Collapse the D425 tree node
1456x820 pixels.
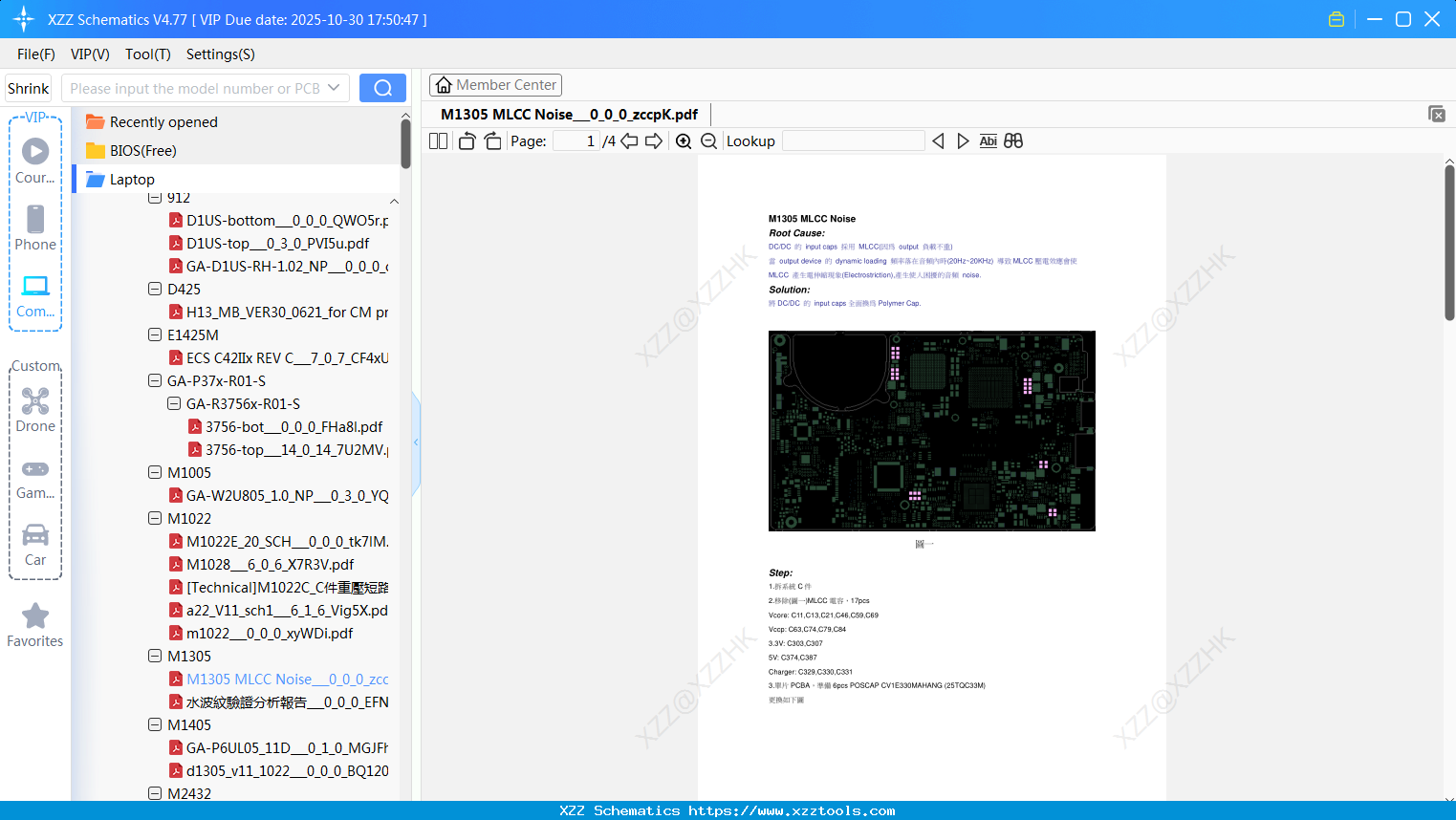[x=155, y=289]
